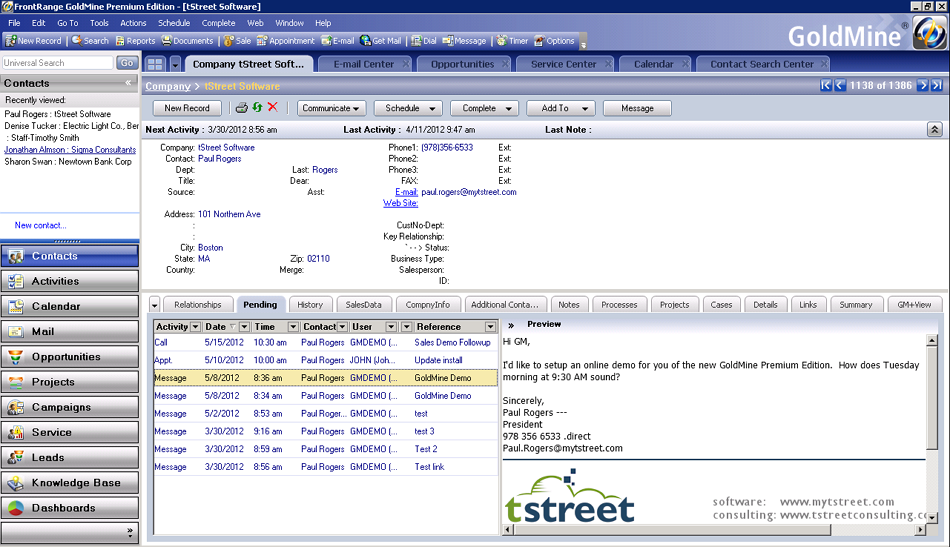Click the Company breadcrumb link
950x547 pixels.
coord(168,86)
